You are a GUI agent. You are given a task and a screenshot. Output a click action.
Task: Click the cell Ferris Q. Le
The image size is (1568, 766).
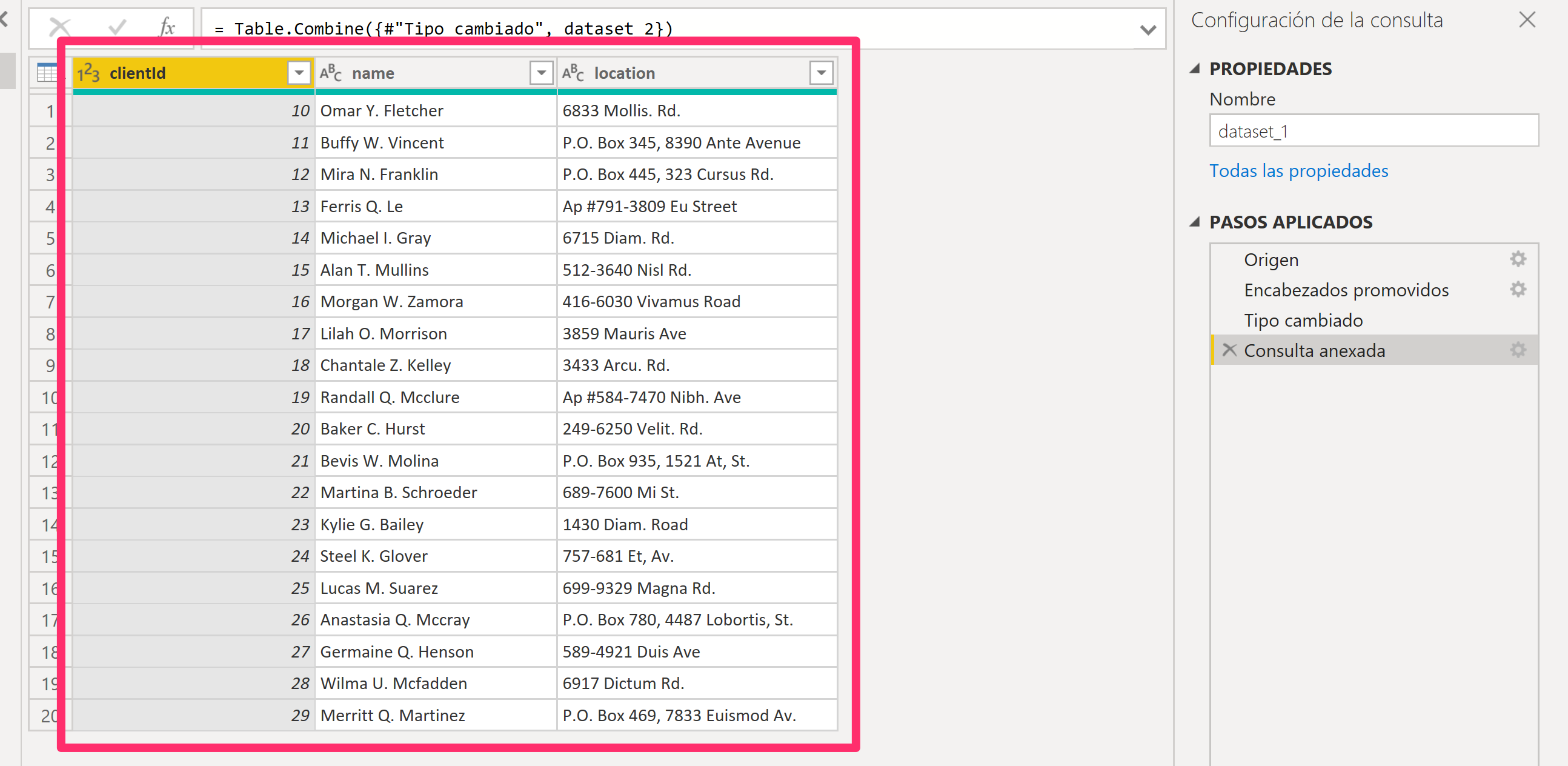tap(436, 207)
